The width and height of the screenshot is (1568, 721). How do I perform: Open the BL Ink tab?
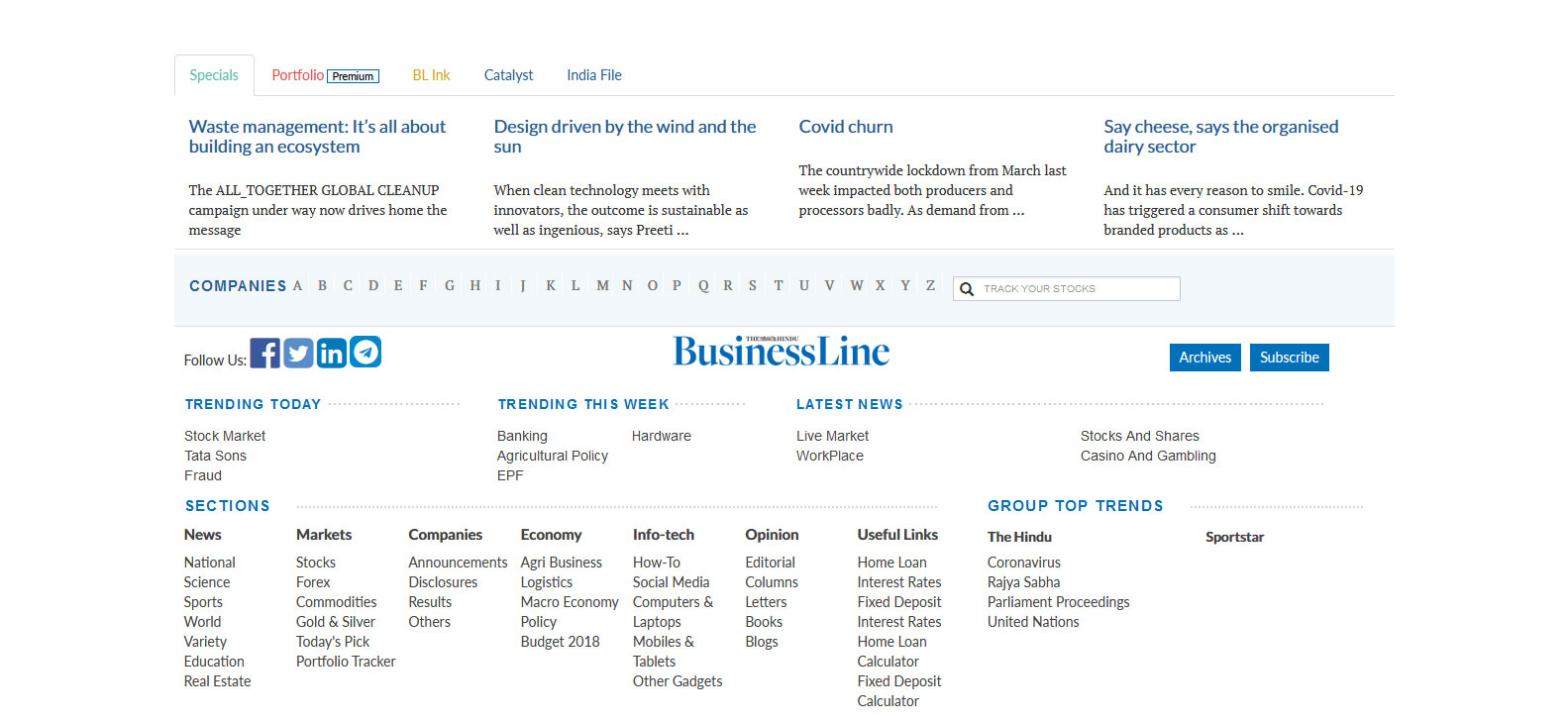coord(431,75)
